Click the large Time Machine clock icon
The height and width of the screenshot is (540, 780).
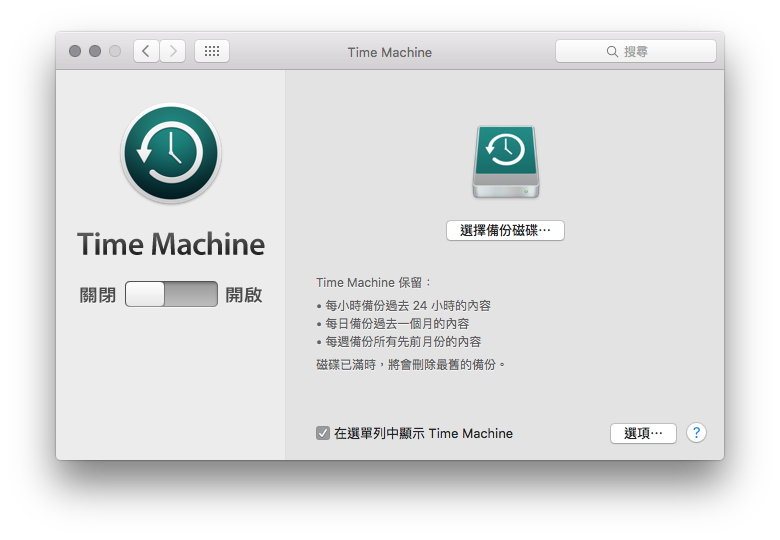pos(171,153)
